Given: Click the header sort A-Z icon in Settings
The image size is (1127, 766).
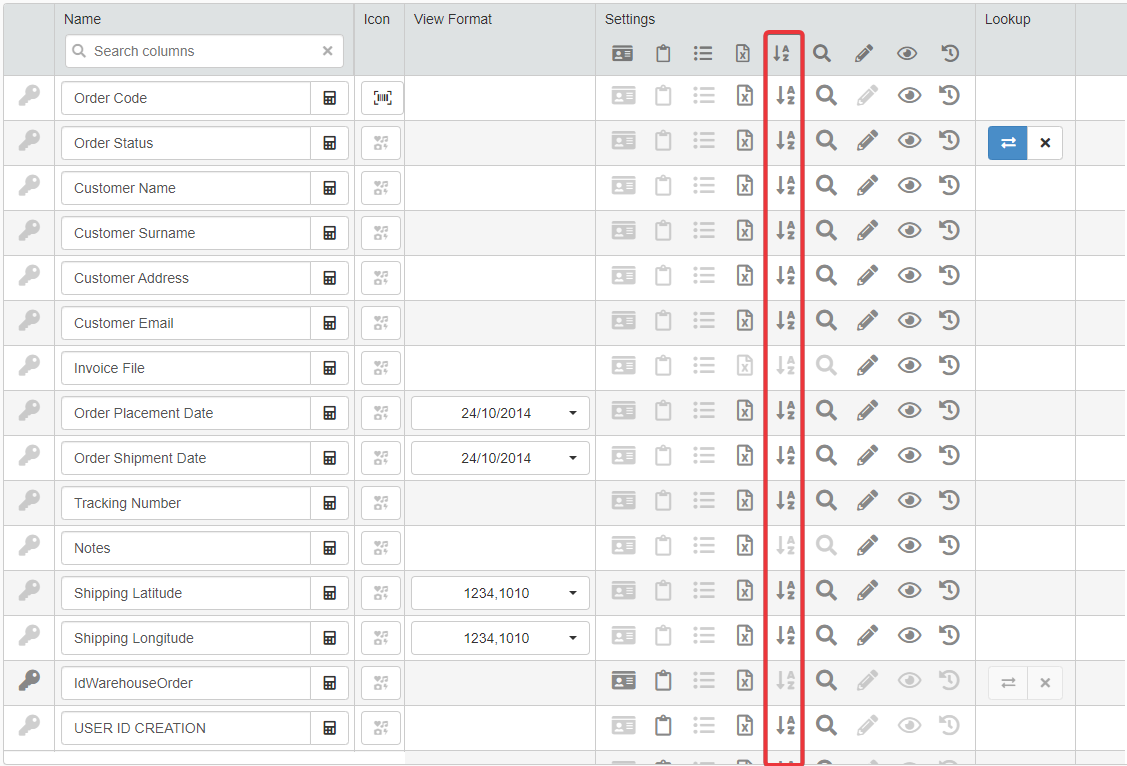Looking at the screenshot, I should tap(784, 54).
